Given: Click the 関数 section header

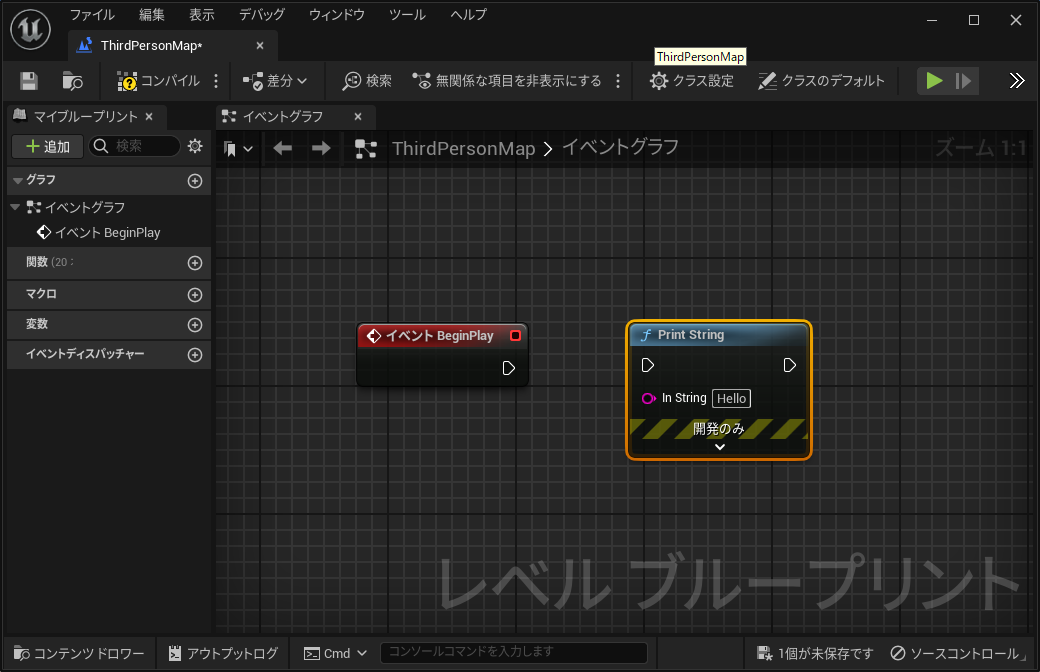Looking at the screenshot, I should (109, 263).
